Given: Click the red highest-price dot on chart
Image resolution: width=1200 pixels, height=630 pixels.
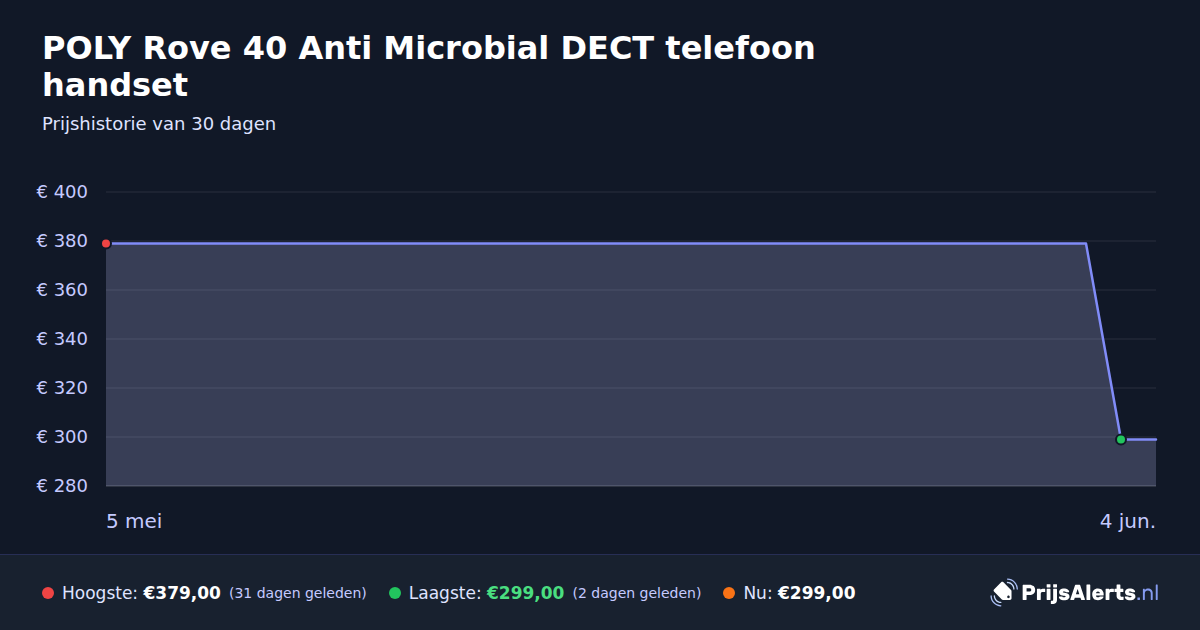Looking at the screenshot, I should [x=106, y=243].
